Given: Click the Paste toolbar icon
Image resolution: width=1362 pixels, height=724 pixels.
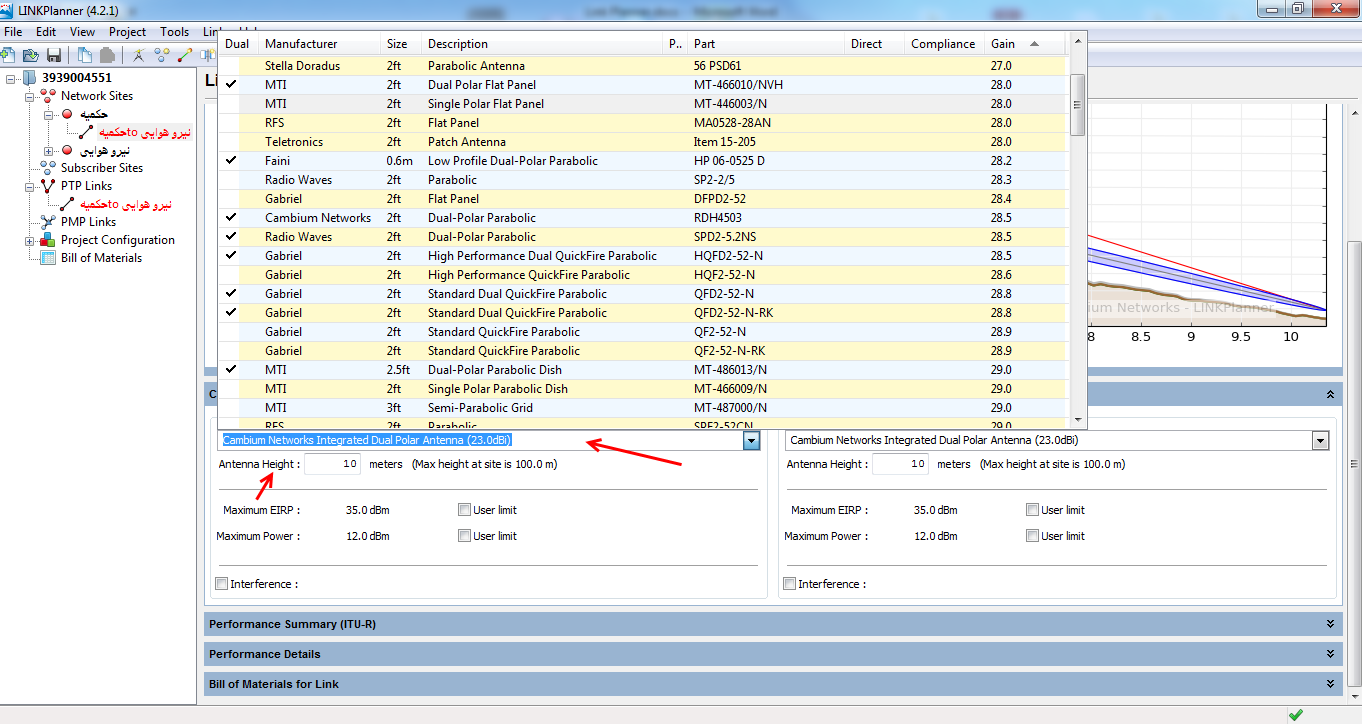Looking at the screenshot, I should [x=106, y=54].
